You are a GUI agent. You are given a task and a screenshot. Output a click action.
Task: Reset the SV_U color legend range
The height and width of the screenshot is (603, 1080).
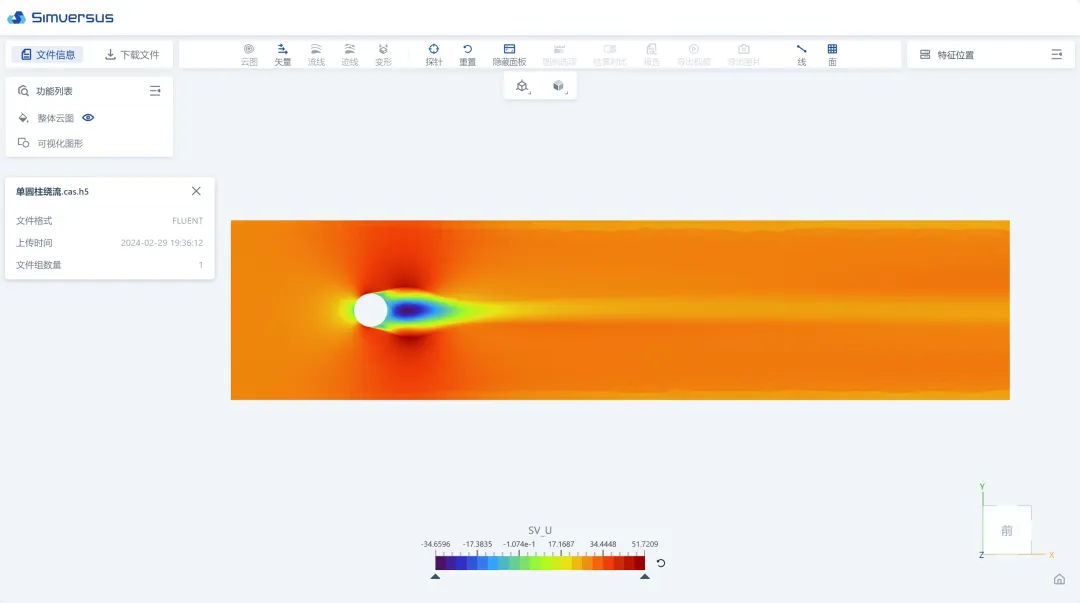(661, 563)
